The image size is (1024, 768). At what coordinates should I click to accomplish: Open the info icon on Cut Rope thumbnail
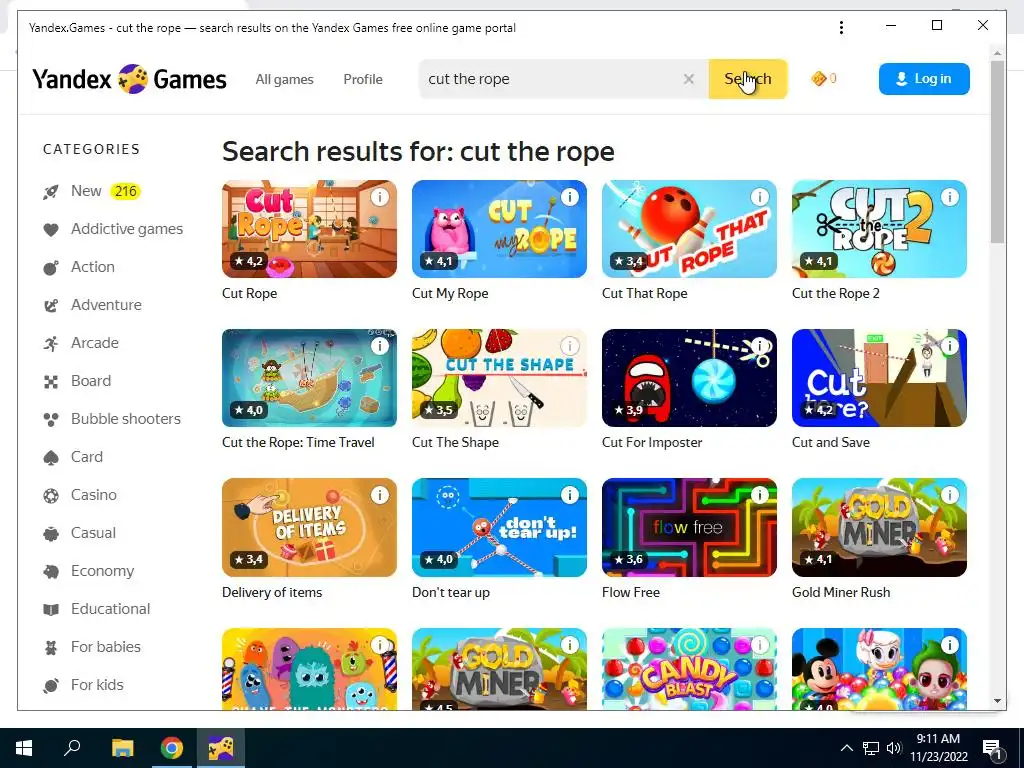point(379,197)
